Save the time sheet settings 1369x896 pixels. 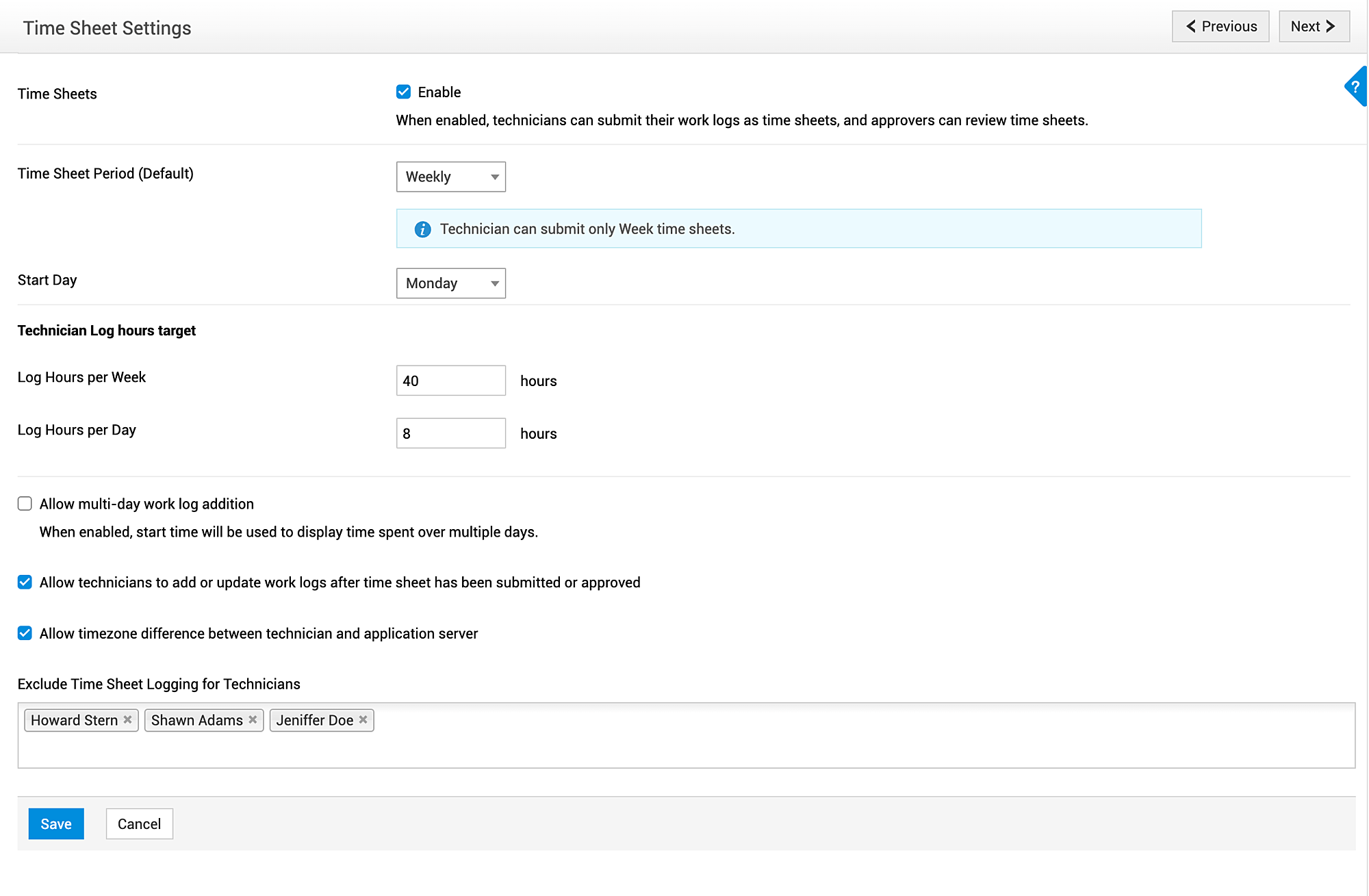(56, 824)
